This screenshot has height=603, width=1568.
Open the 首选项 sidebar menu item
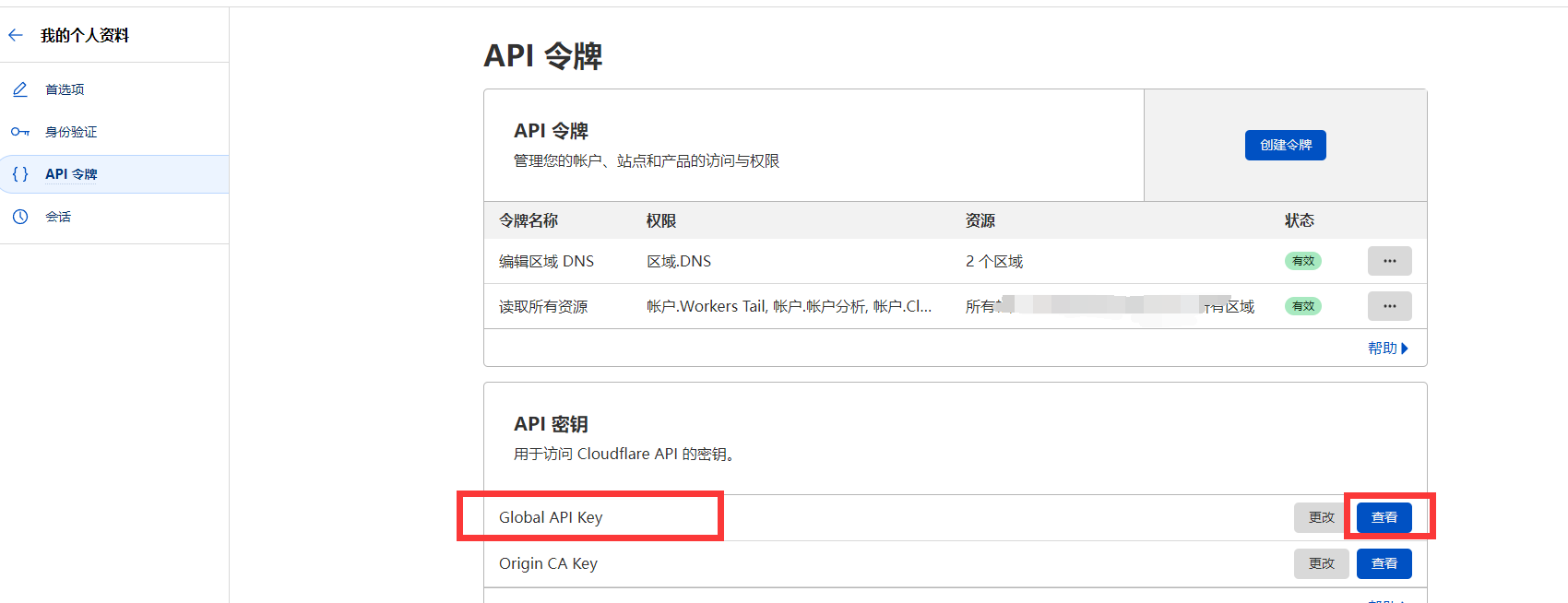pyautogui.click(x=65, y=89)
